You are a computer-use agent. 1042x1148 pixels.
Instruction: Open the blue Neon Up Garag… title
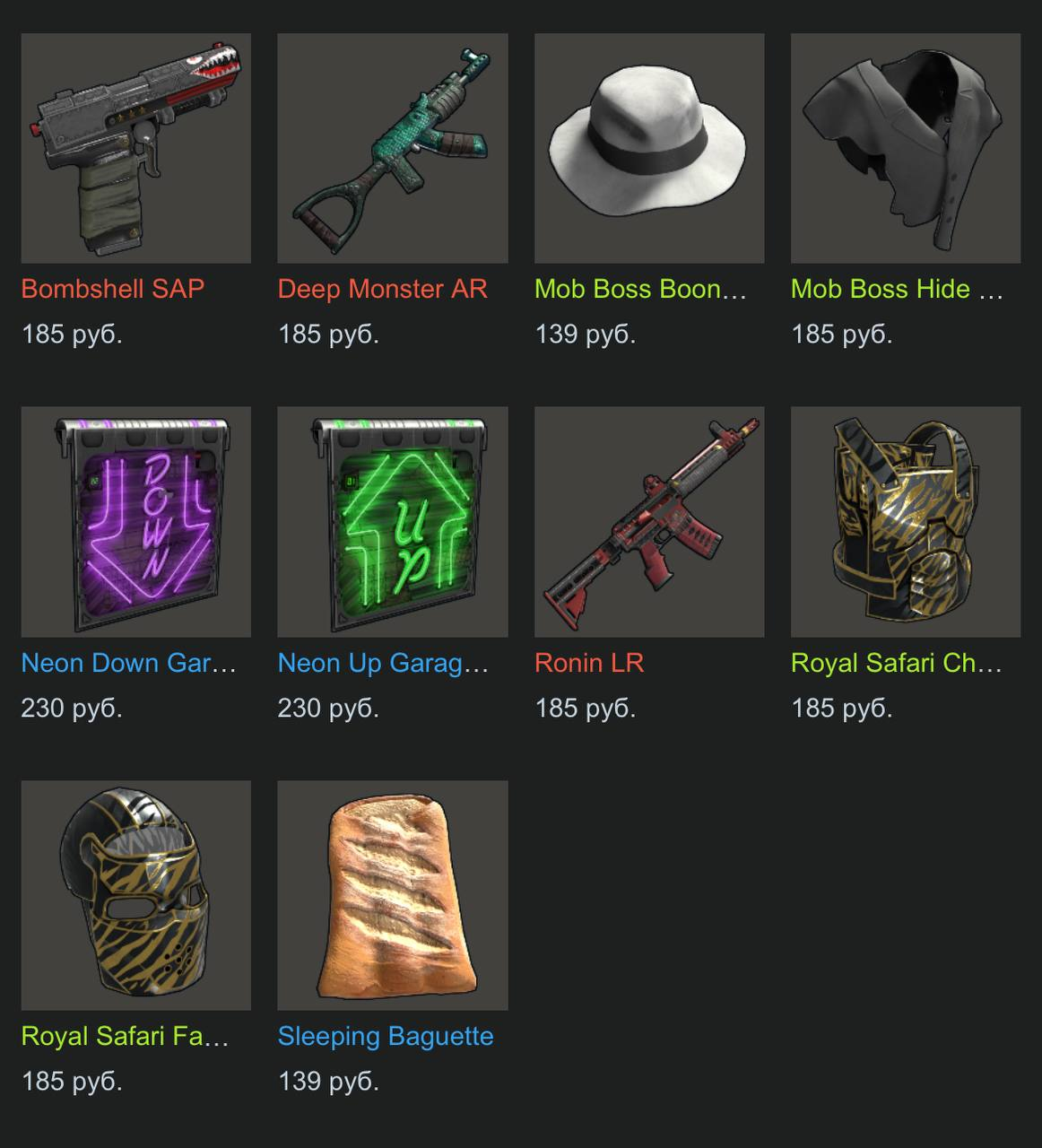coord(384,663)
